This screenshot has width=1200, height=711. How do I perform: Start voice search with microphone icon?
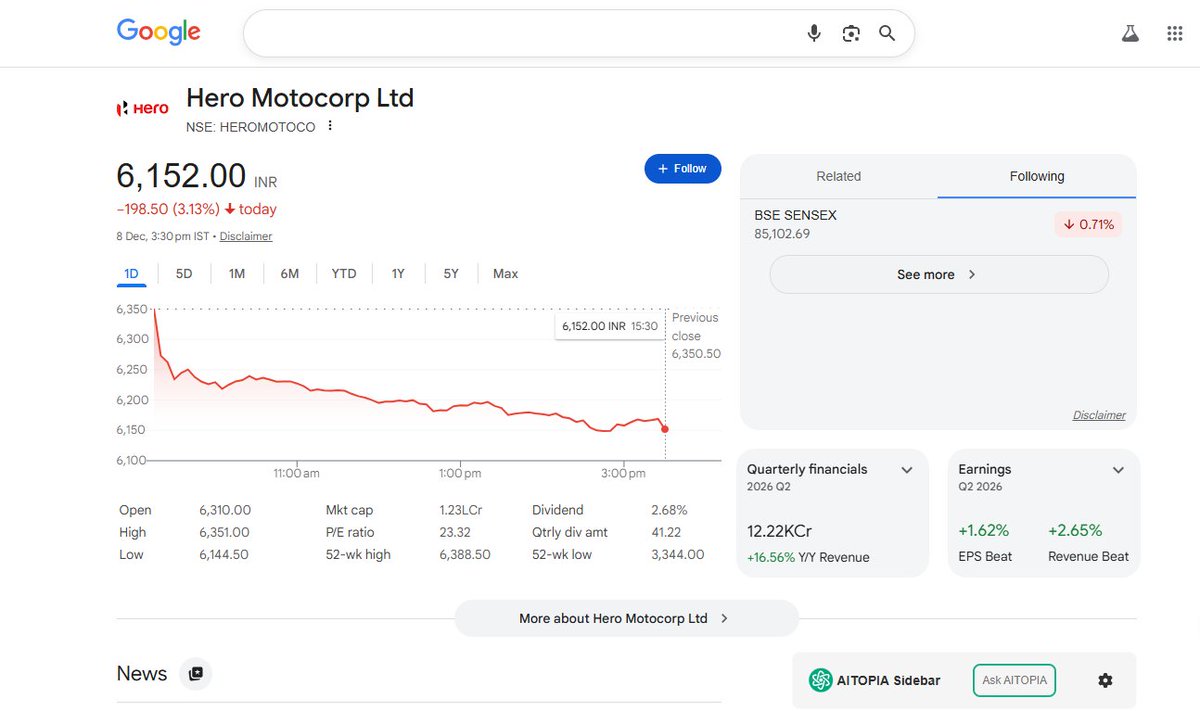pyautogui.click(x=814, y=34)
